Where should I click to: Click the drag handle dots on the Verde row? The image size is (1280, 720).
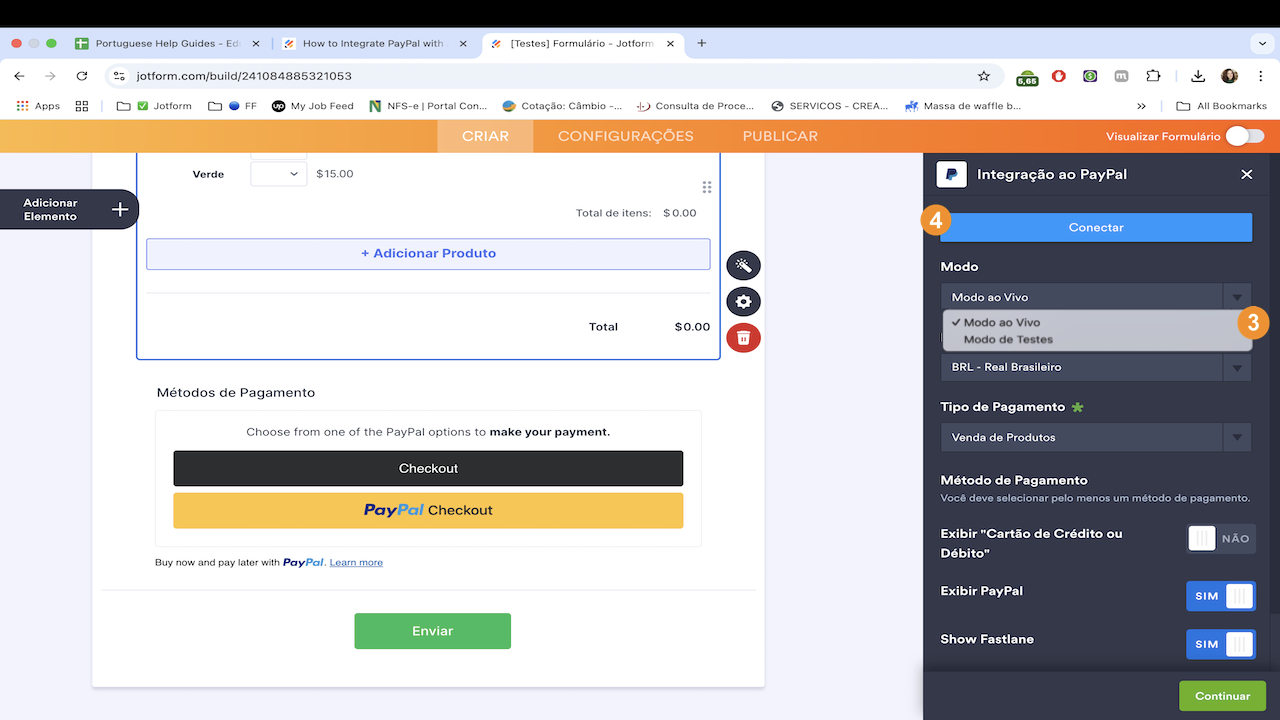707,187
